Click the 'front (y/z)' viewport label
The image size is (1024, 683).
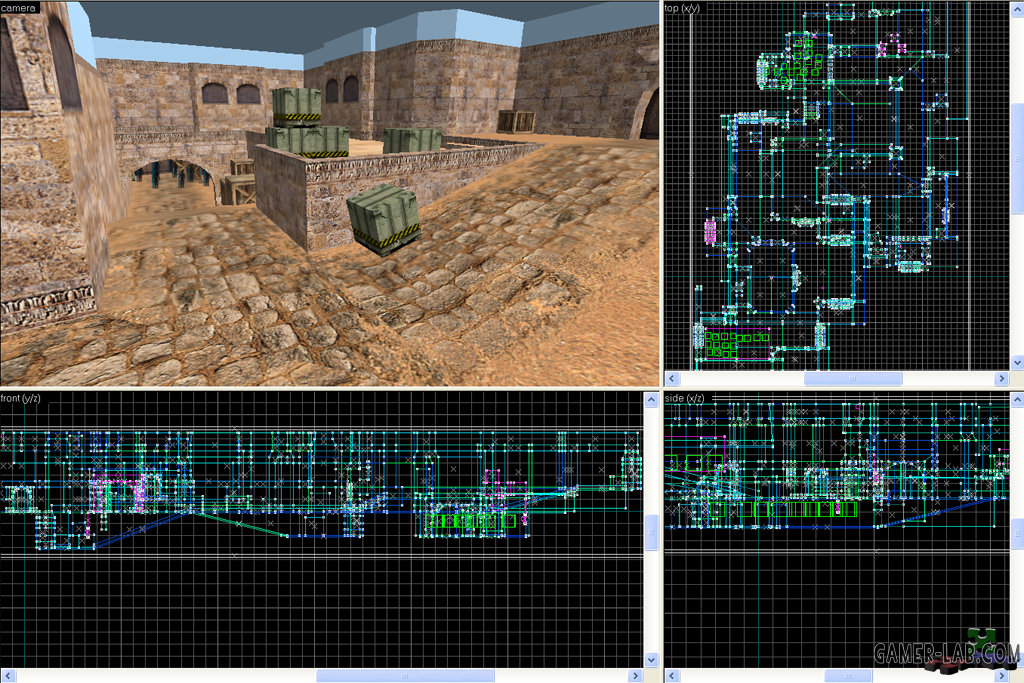coord(20,398)
